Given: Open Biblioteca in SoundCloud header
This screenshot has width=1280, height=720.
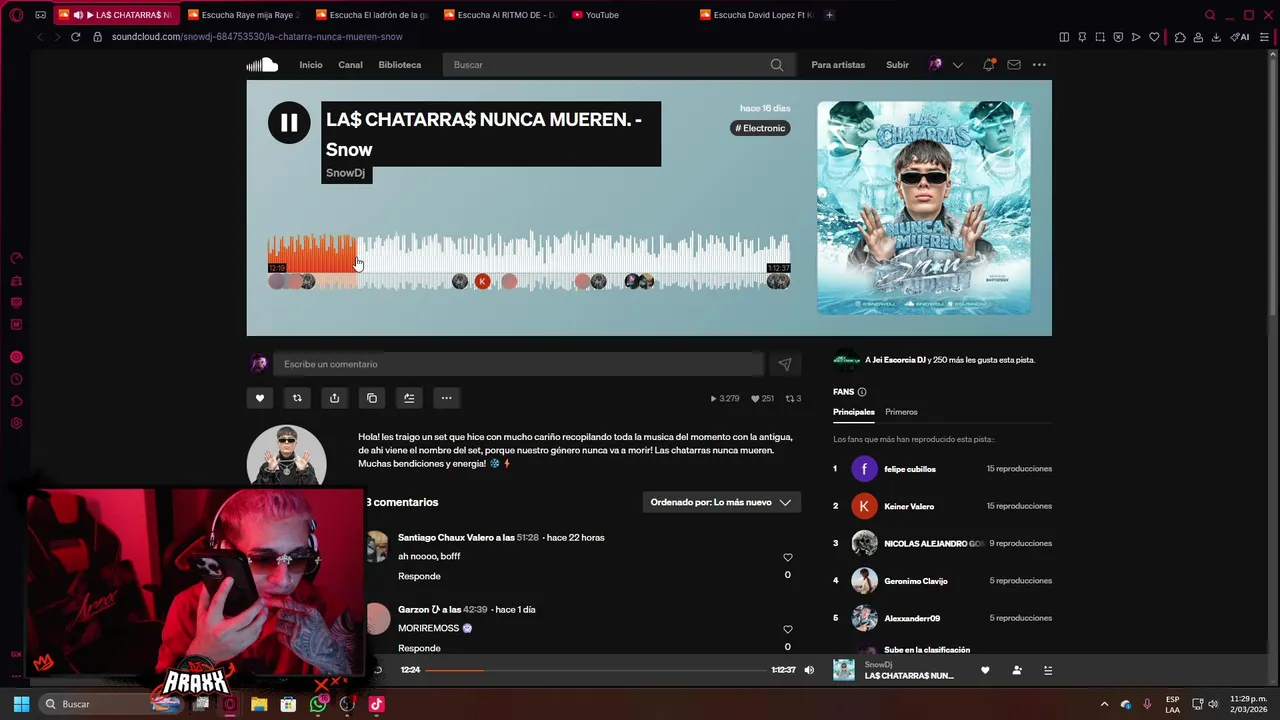Looking at the screenshot, I should pos(400,65).
